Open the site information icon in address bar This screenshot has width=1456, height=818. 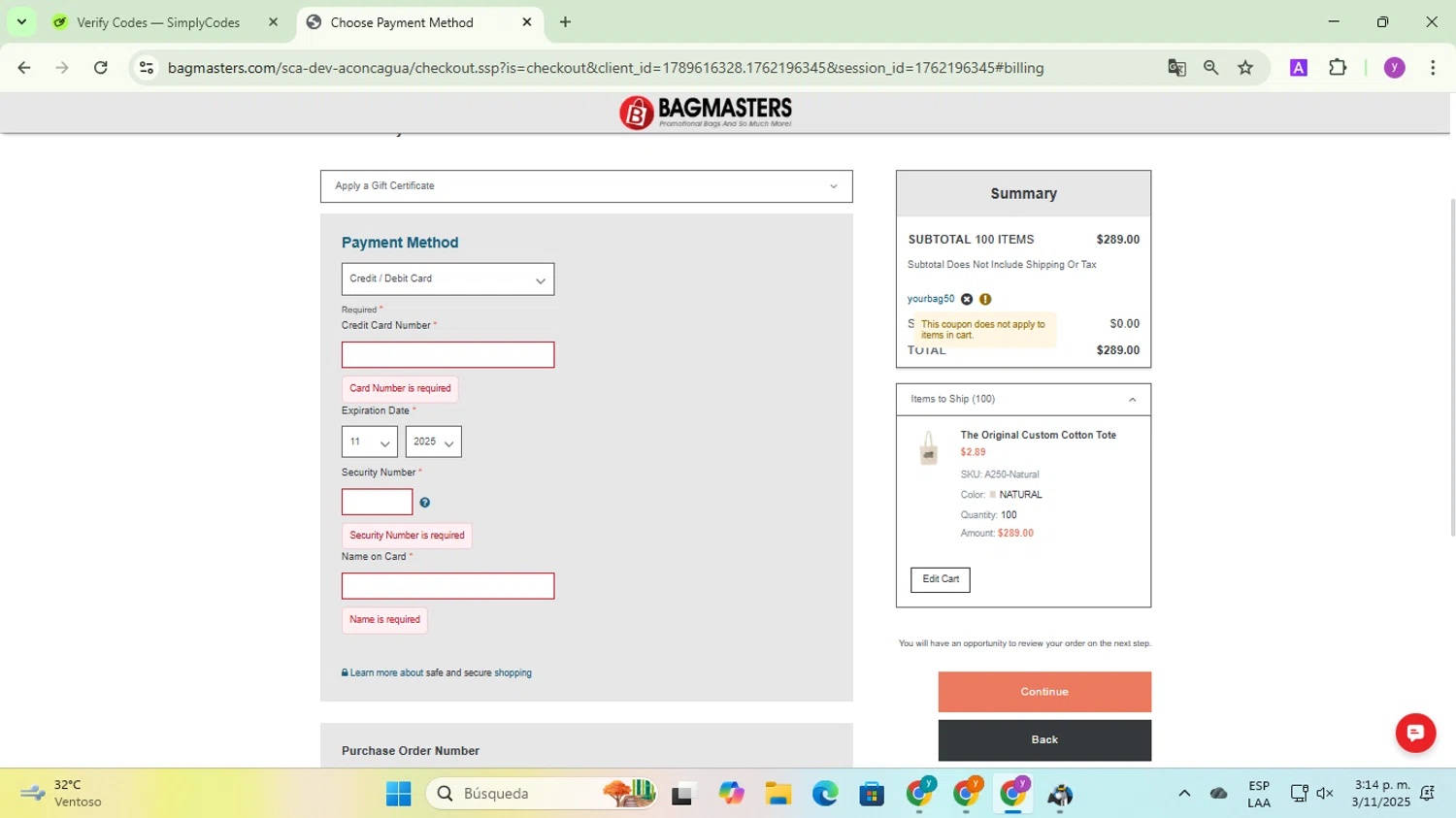pos(147,68)
